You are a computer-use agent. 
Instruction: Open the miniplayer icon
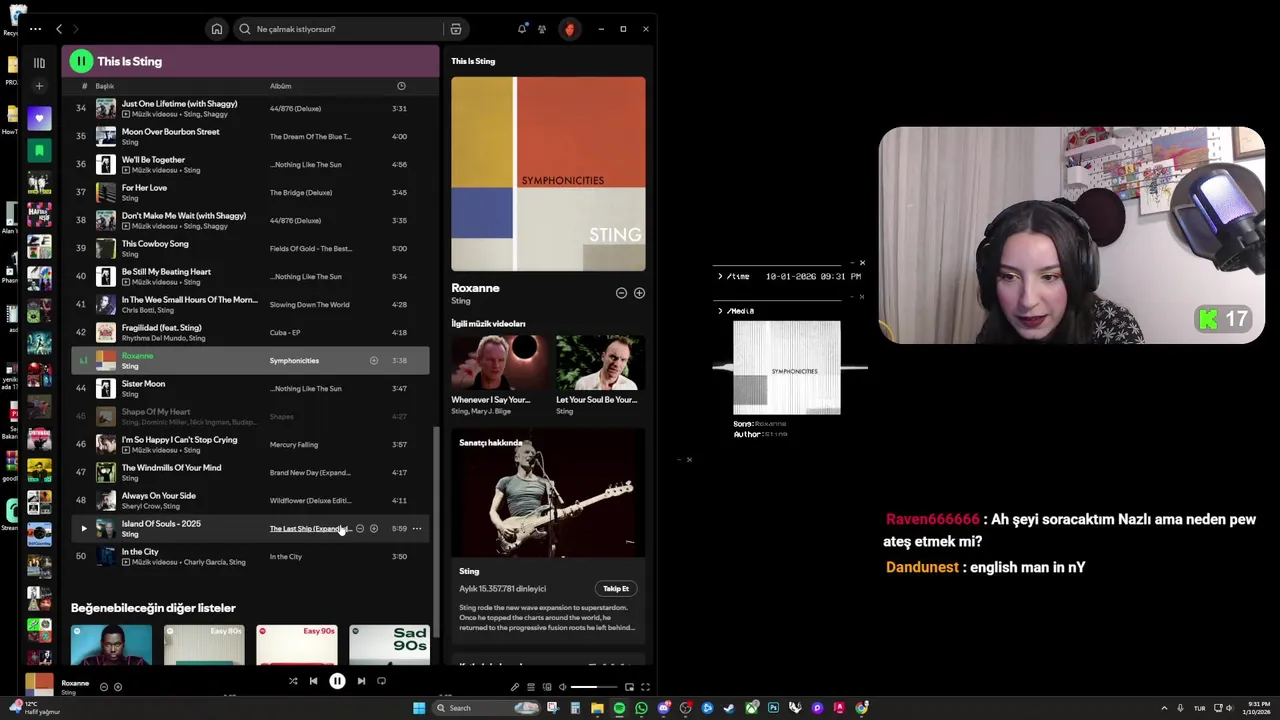629,687
